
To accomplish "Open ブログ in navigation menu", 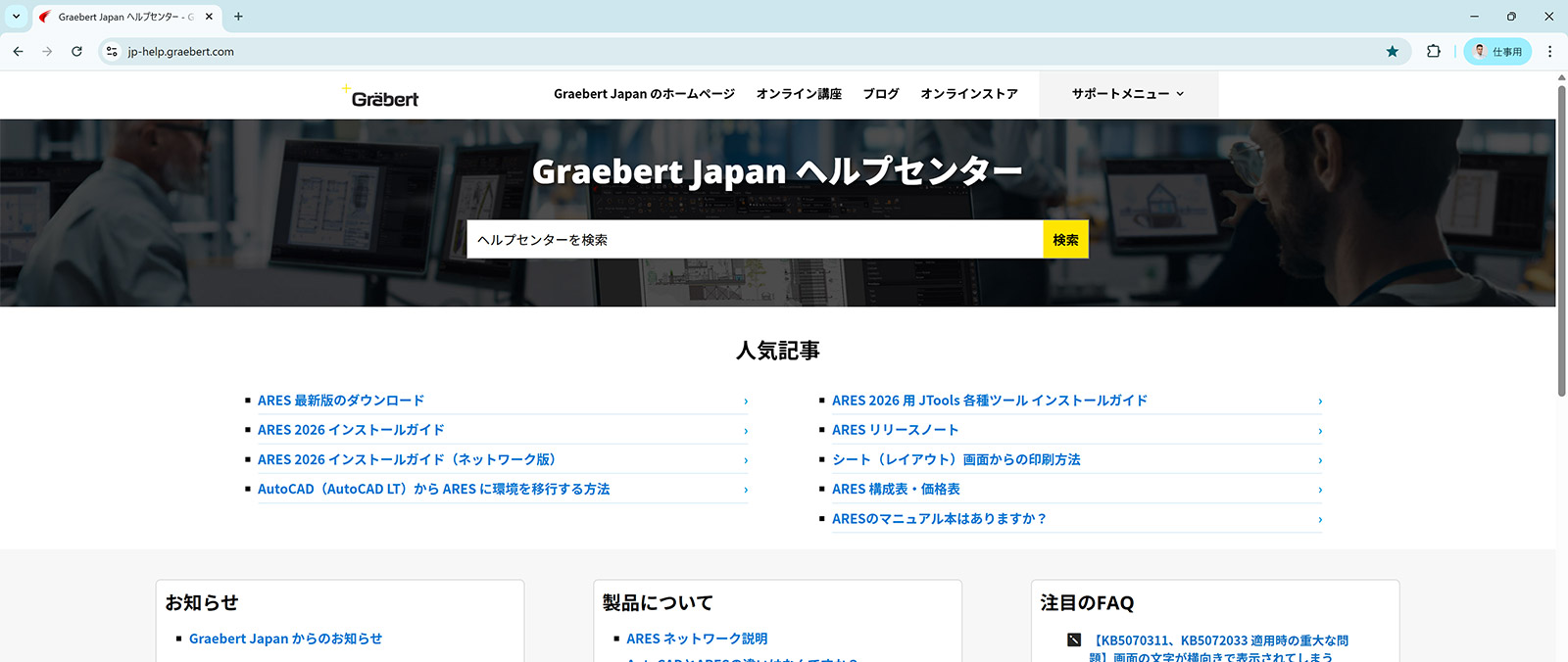I will [x=880, y=94].
